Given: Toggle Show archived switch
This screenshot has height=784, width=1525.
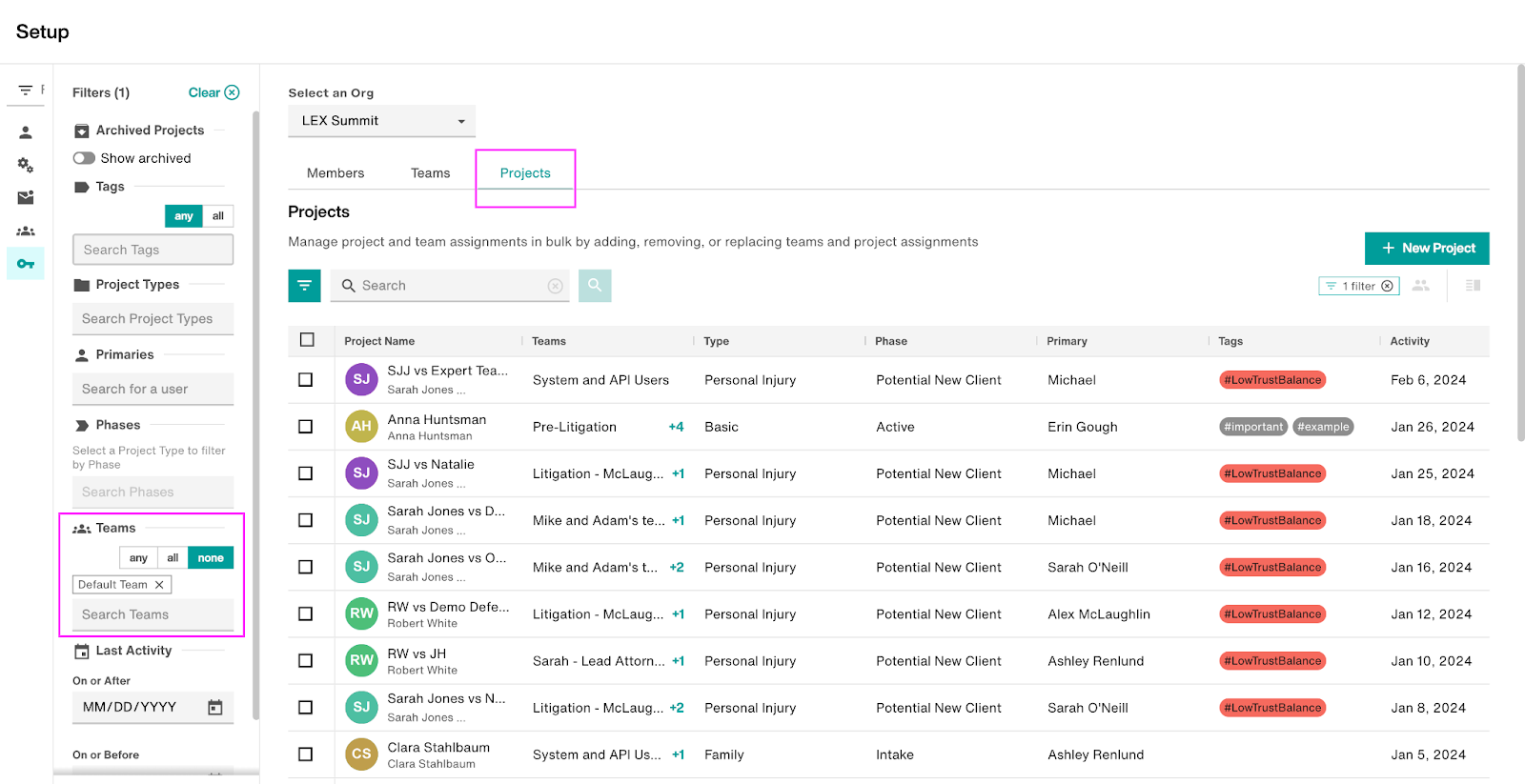Looking at the screenshot, I should pyautogui.click(x=84, y=158).
